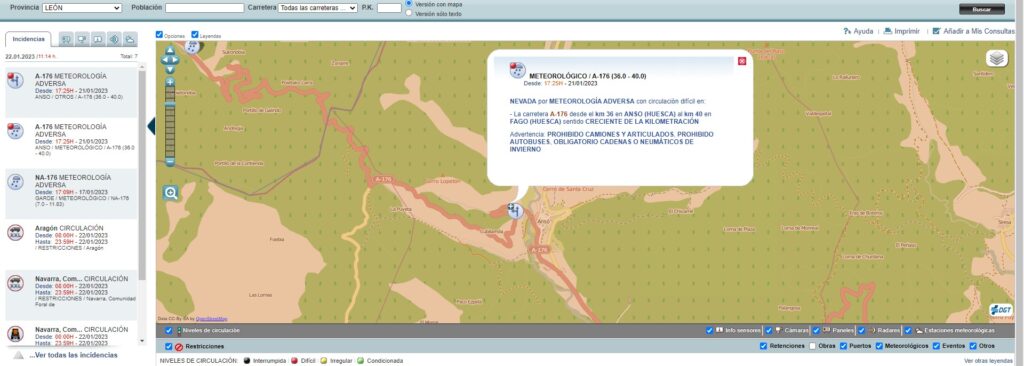1024x366 pixels.
Task: Uncheck the Leyendas checkbox
Action: pyautogui.click(x=195, y=35)
